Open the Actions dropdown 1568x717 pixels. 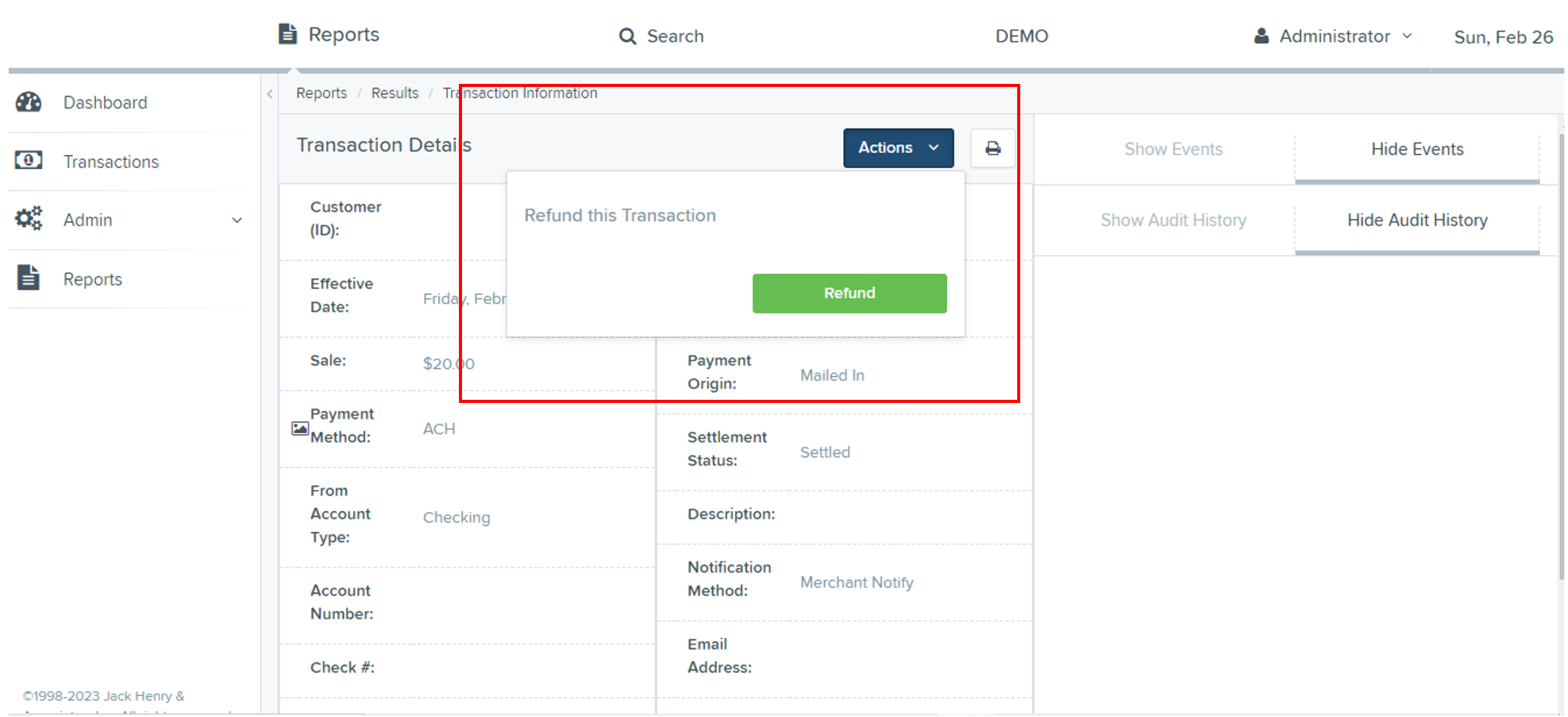pos(897,148)
